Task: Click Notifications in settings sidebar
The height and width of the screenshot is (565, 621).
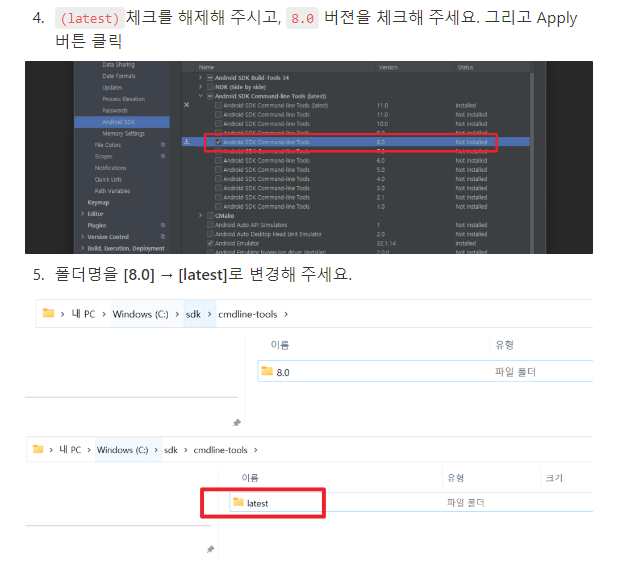Action: [110, 168]
